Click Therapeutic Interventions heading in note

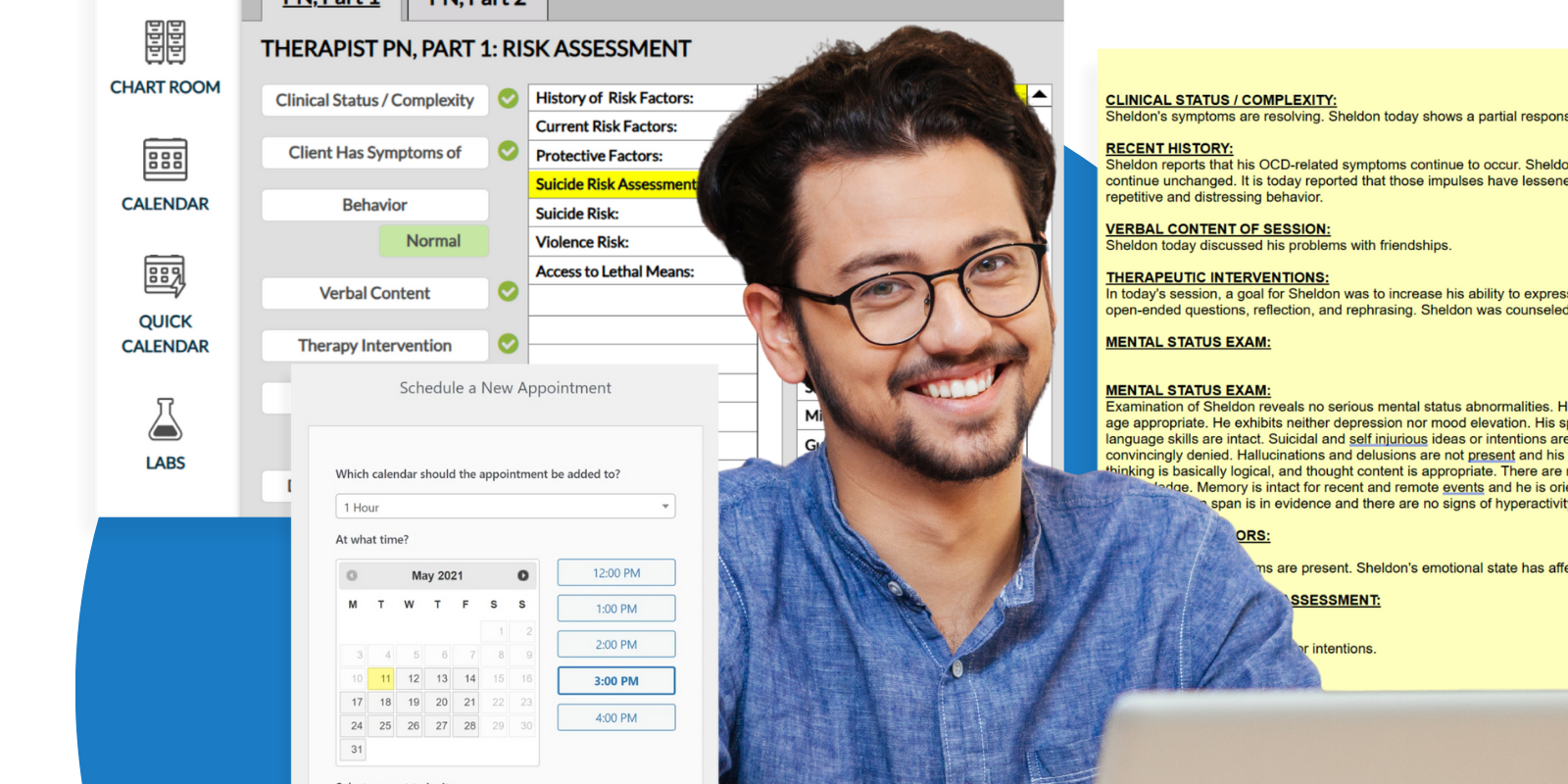1217,277
